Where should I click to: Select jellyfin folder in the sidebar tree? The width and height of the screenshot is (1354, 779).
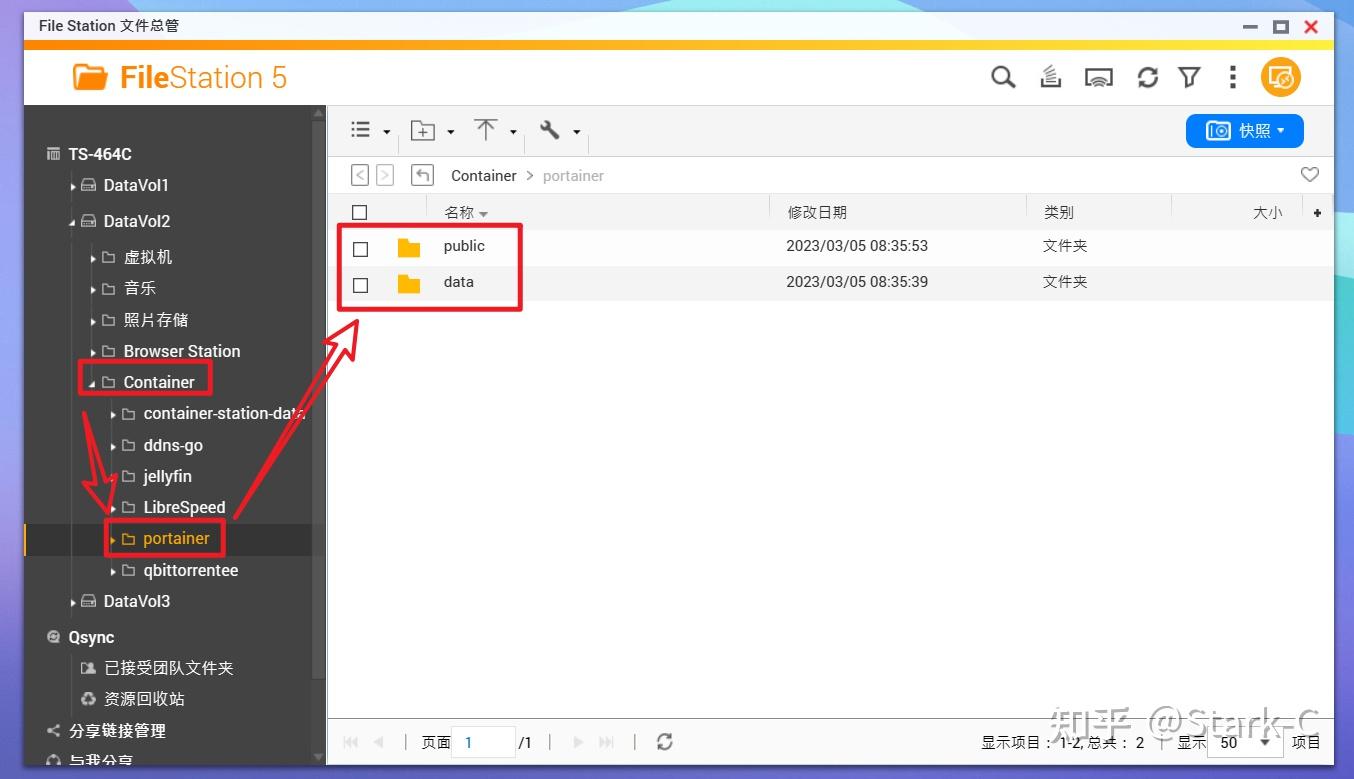[x=167, y=476]
